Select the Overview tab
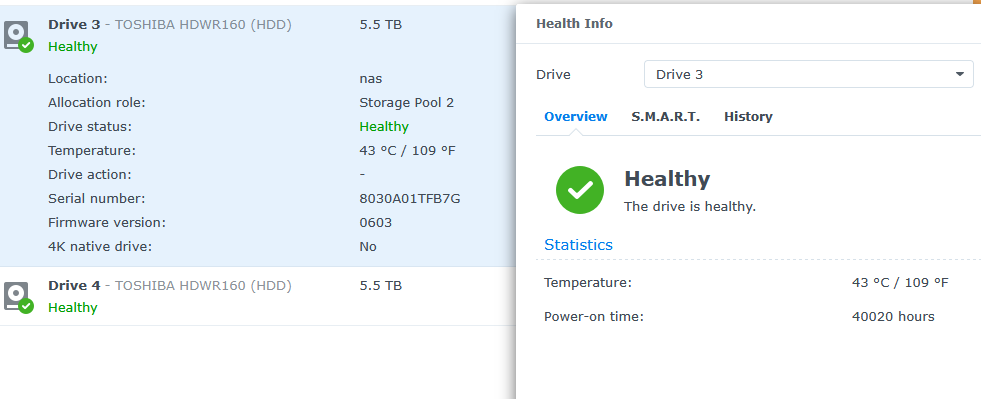Image resolution: width=981 pixels, height=399 pixels. pos(576,116)
